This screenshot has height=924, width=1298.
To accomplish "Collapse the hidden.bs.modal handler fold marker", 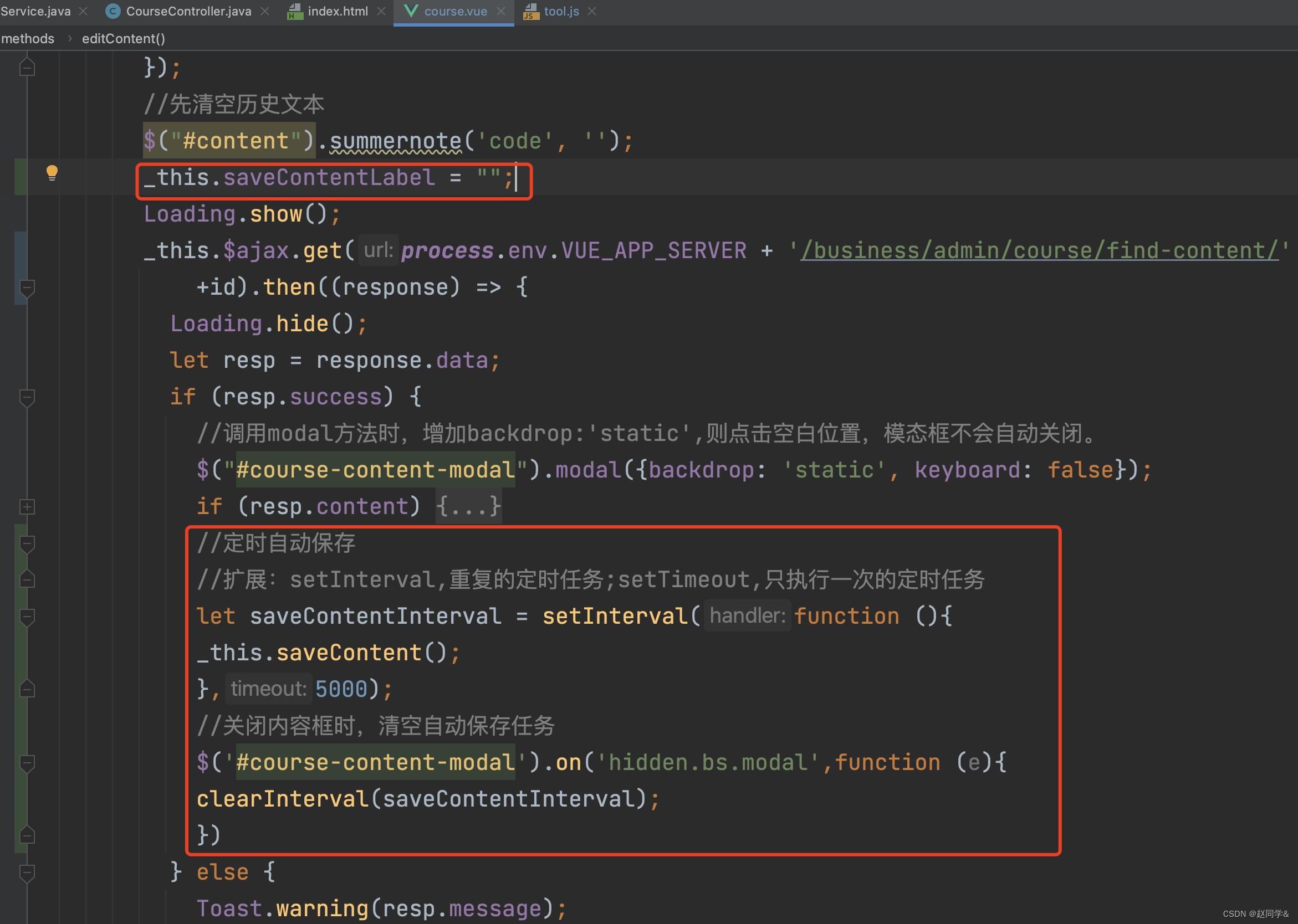I will click(x=27, y=763).
